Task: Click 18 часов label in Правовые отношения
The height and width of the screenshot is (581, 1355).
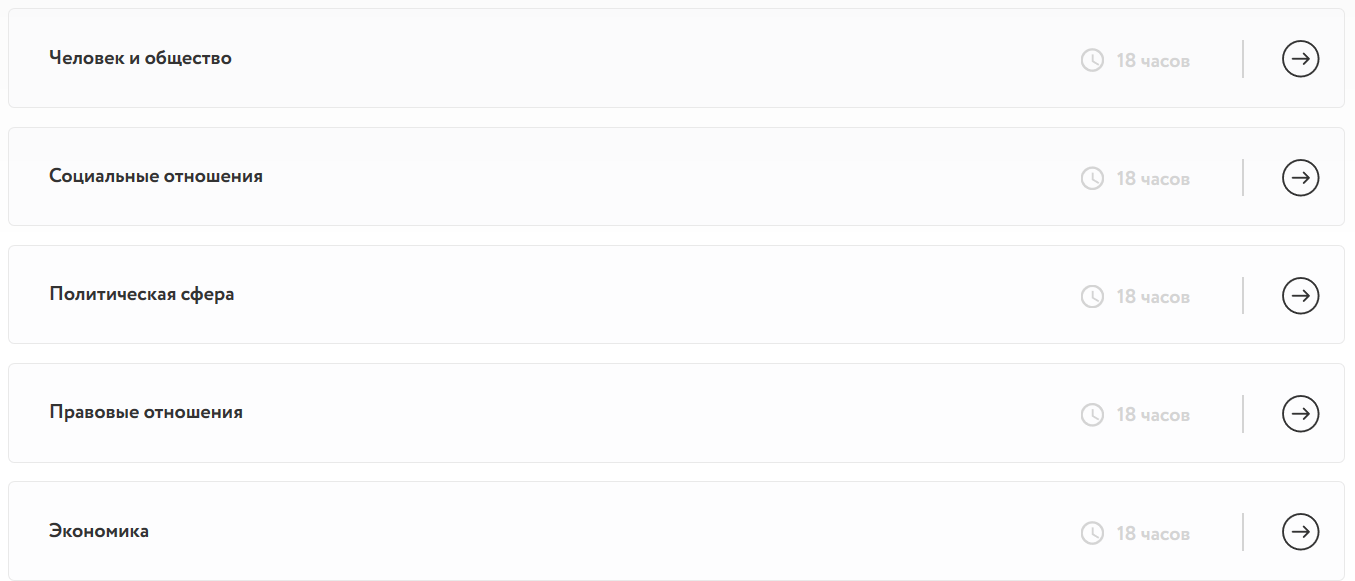Action: click(x=1153, y=414)
